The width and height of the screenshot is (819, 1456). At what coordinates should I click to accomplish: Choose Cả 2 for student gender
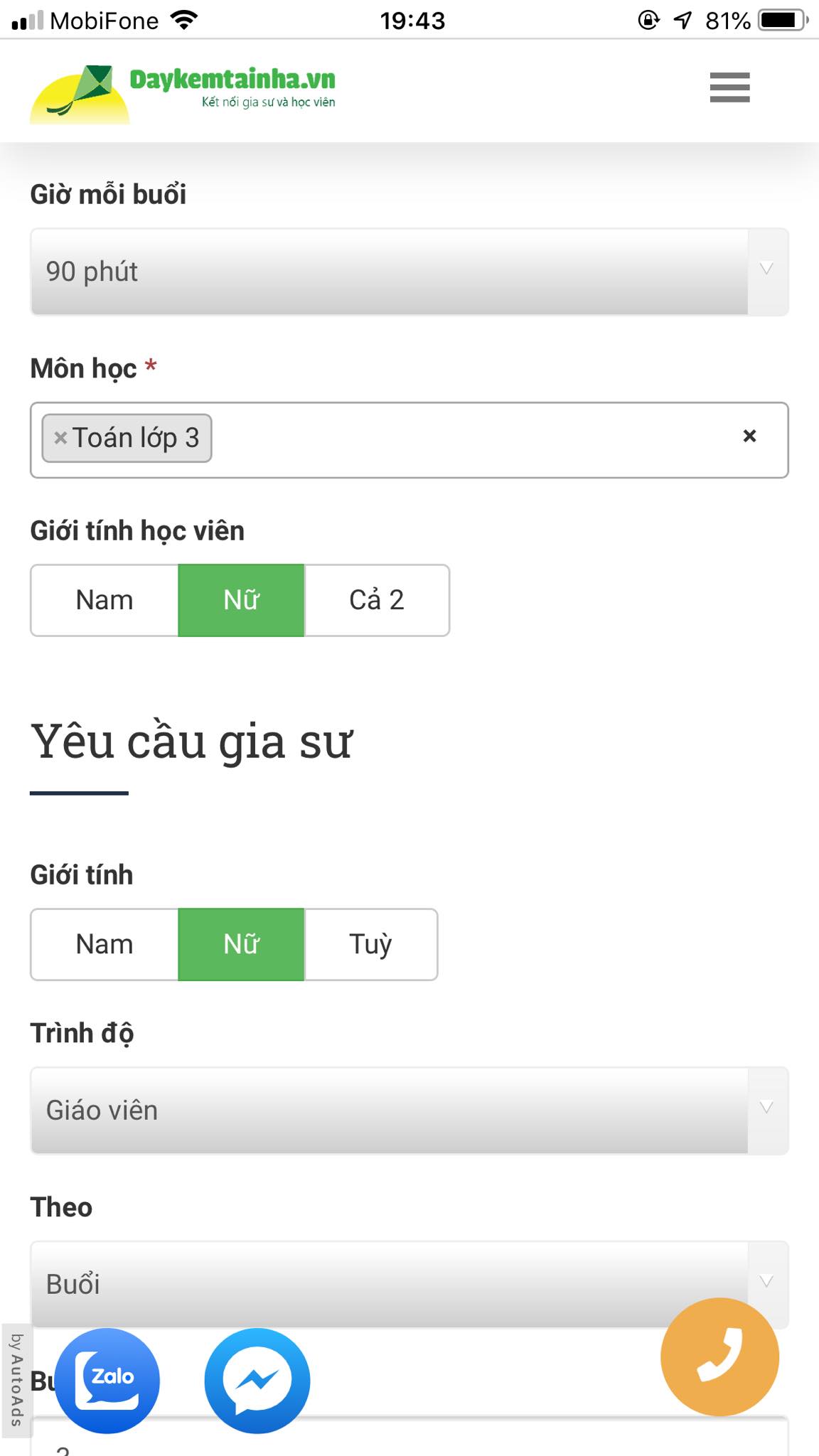(377, 600)
